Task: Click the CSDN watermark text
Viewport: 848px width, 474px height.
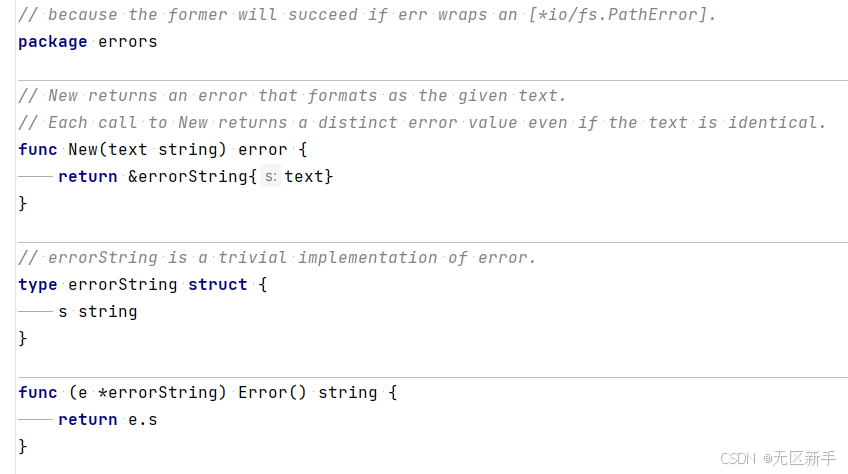Action: (x=778, y=458)
